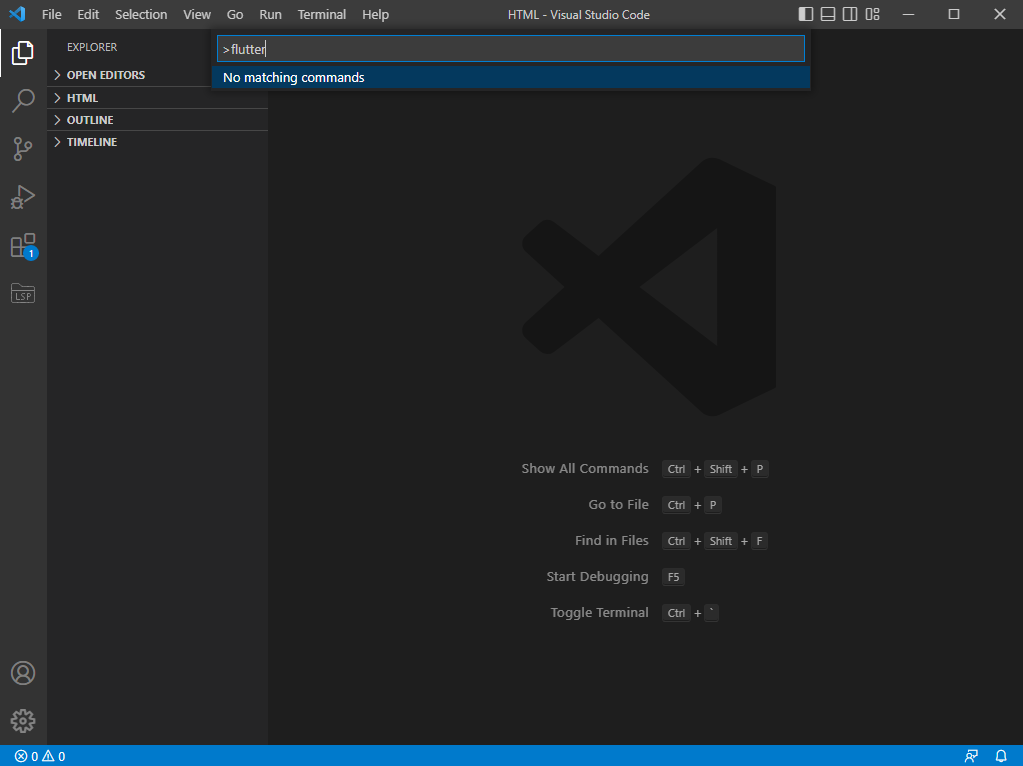Open the Manage gear icon
Image resolution: width=1023 pixels, height=766 pixels.
click(23, 721)
